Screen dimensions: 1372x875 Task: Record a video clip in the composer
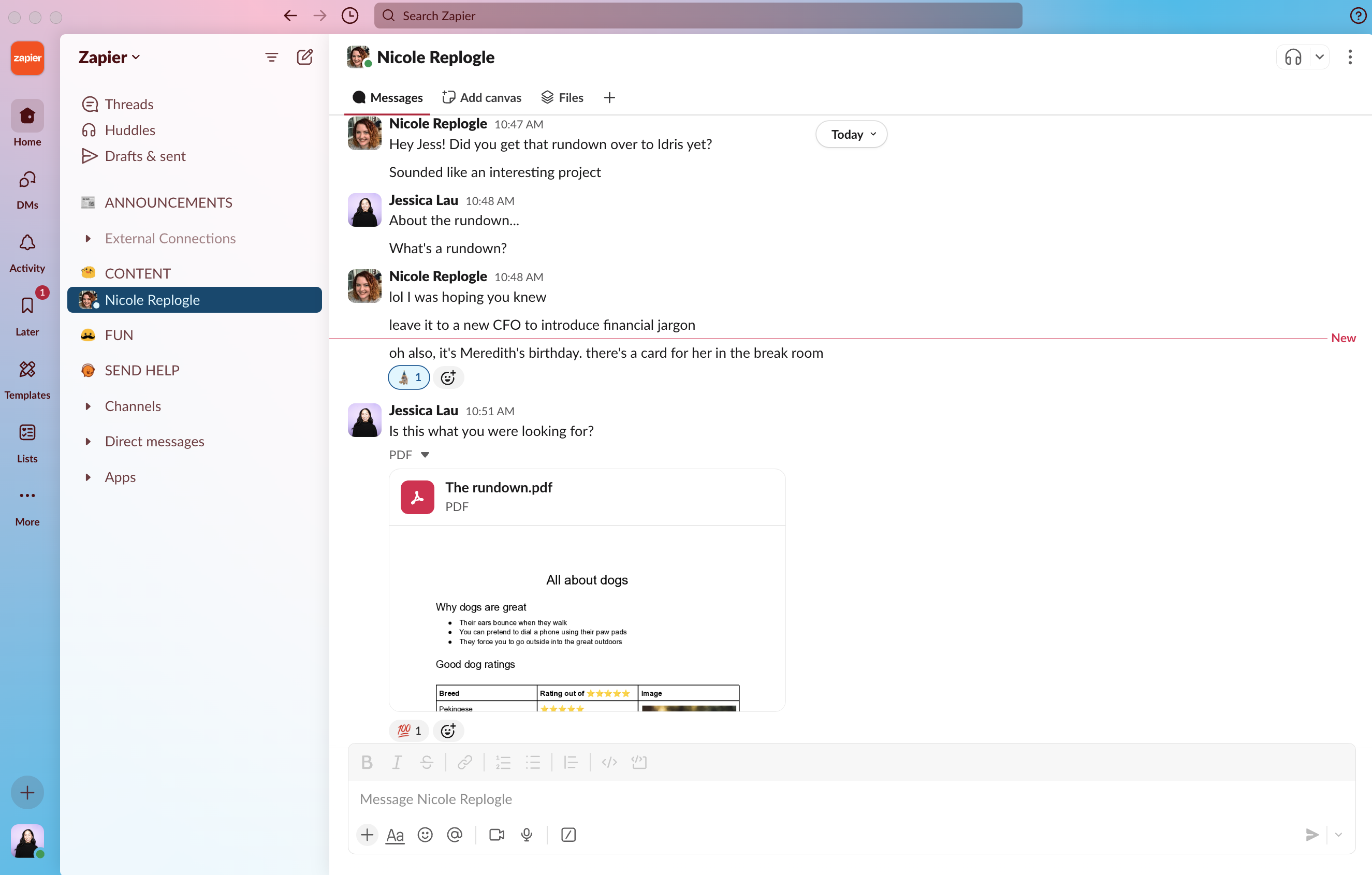tap(495, 835)
